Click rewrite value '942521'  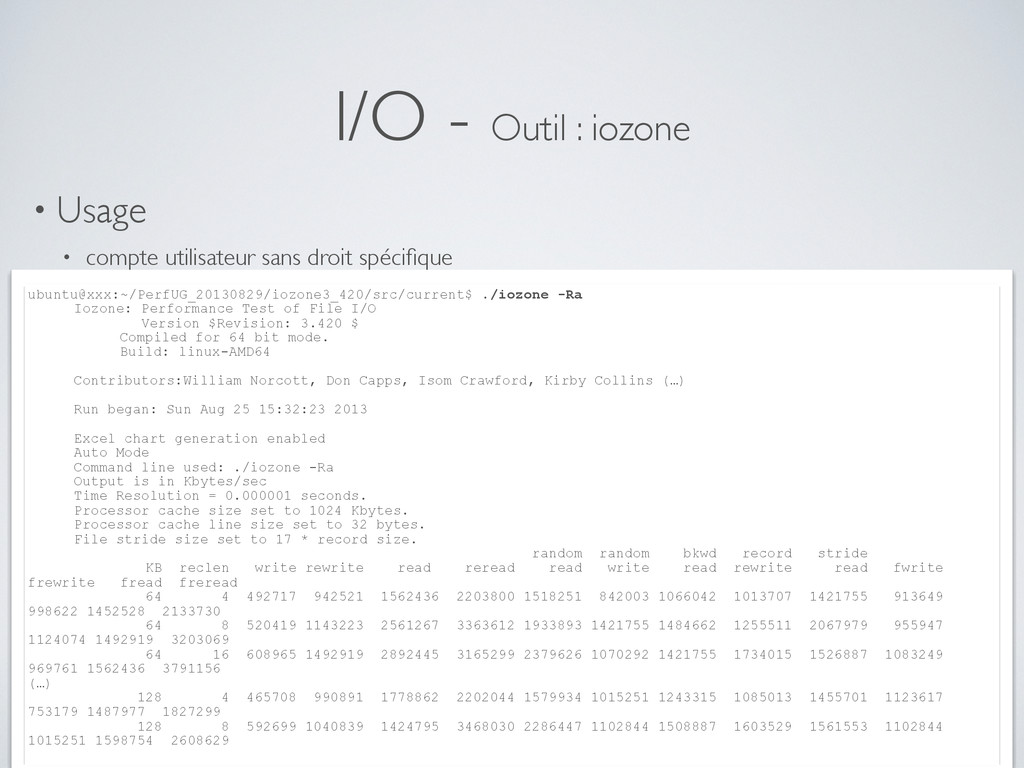pos(338,597)
